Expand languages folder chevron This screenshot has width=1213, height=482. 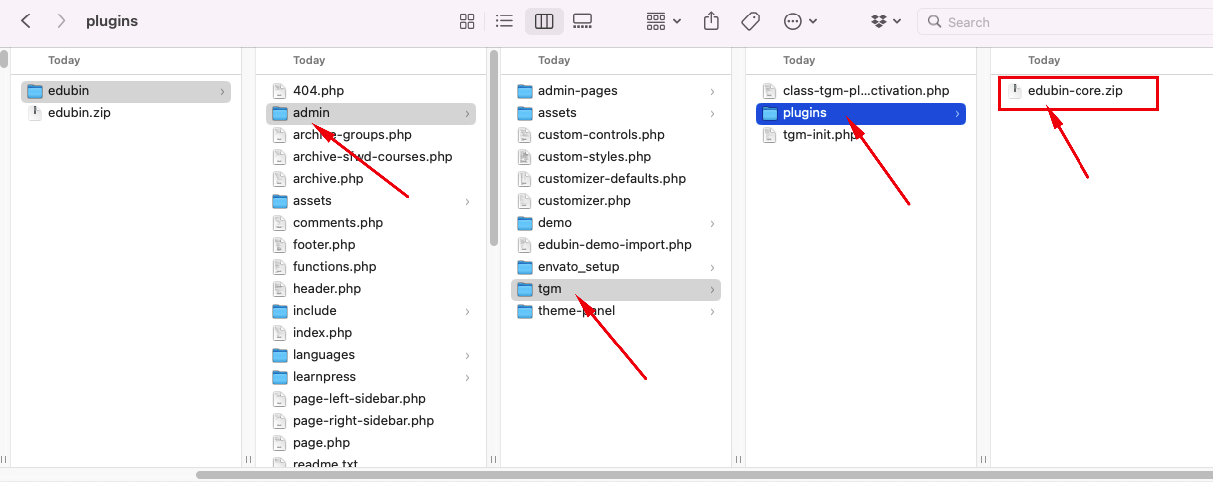point(467,355)
